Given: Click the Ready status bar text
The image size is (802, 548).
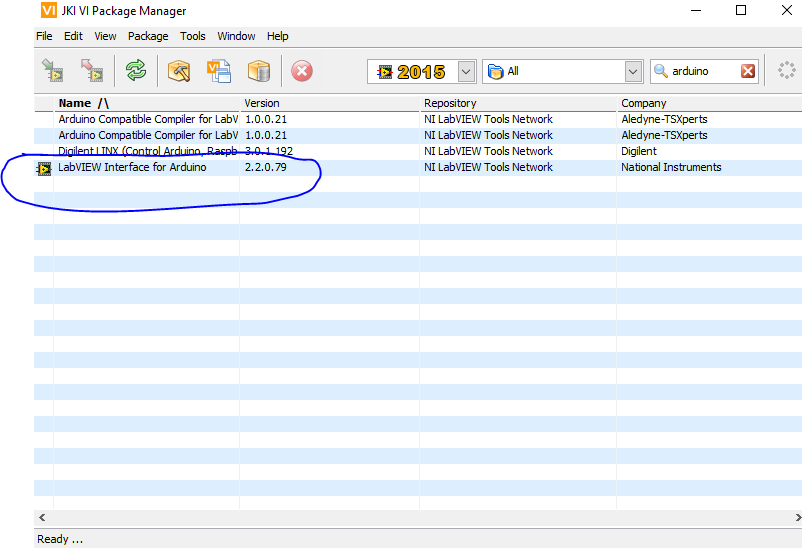Looking at the screenshot, I should (x=60, y=539).
